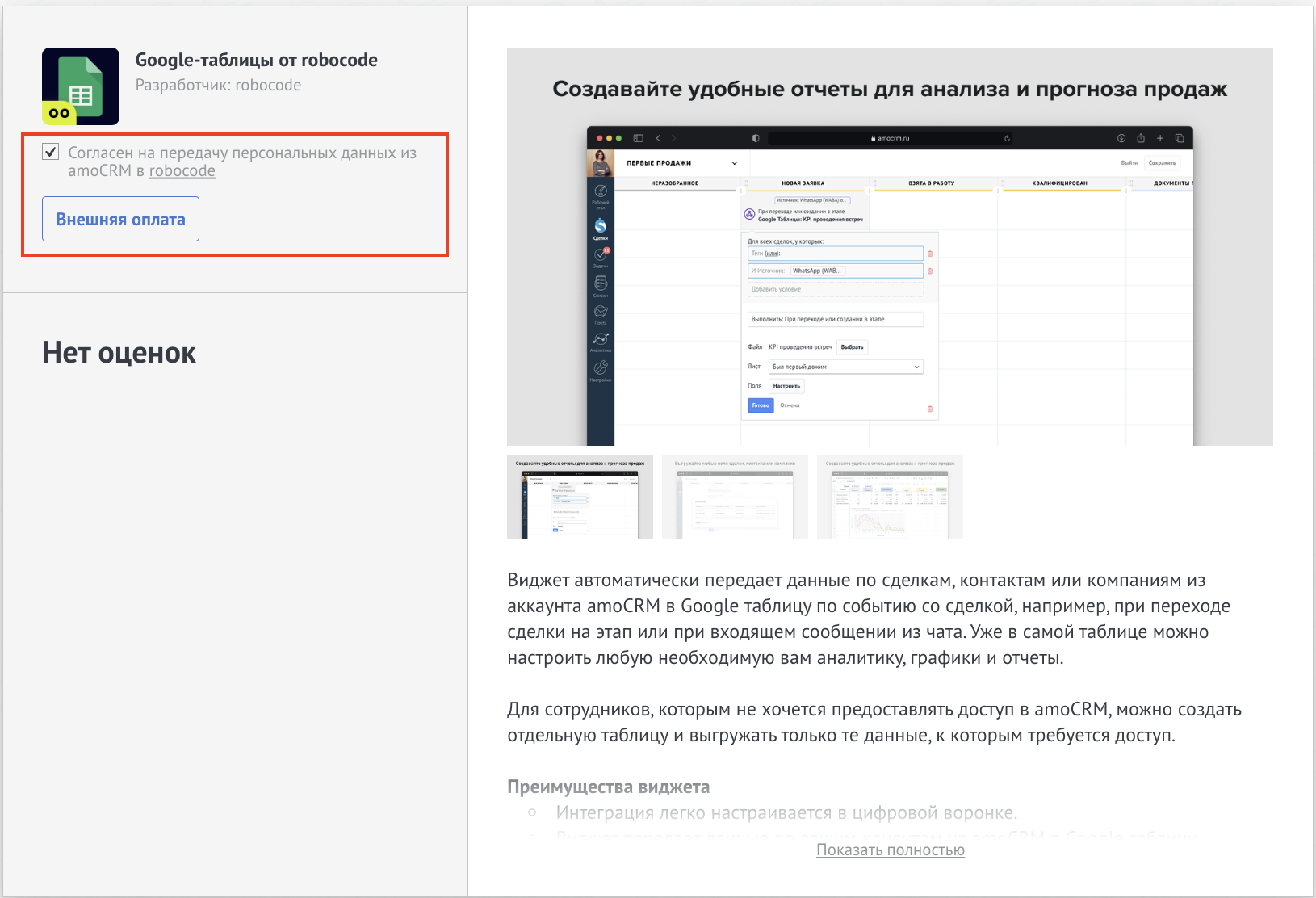Screen dimensions: 1316x898
Task: Click the Внешняя оплата button
Action: point(120,219)
